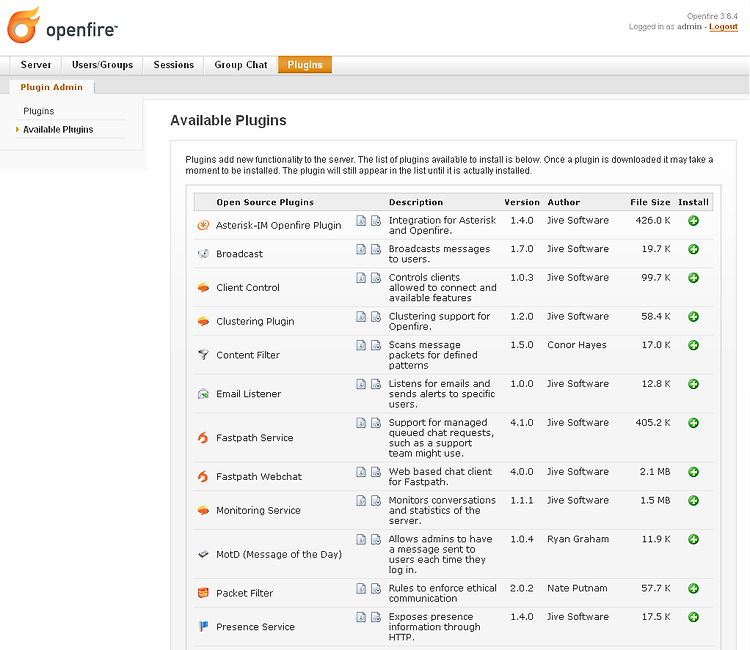Click the Email Listener plugin name
The width and height of the screenshot is (750, 650).
point(248,394)
